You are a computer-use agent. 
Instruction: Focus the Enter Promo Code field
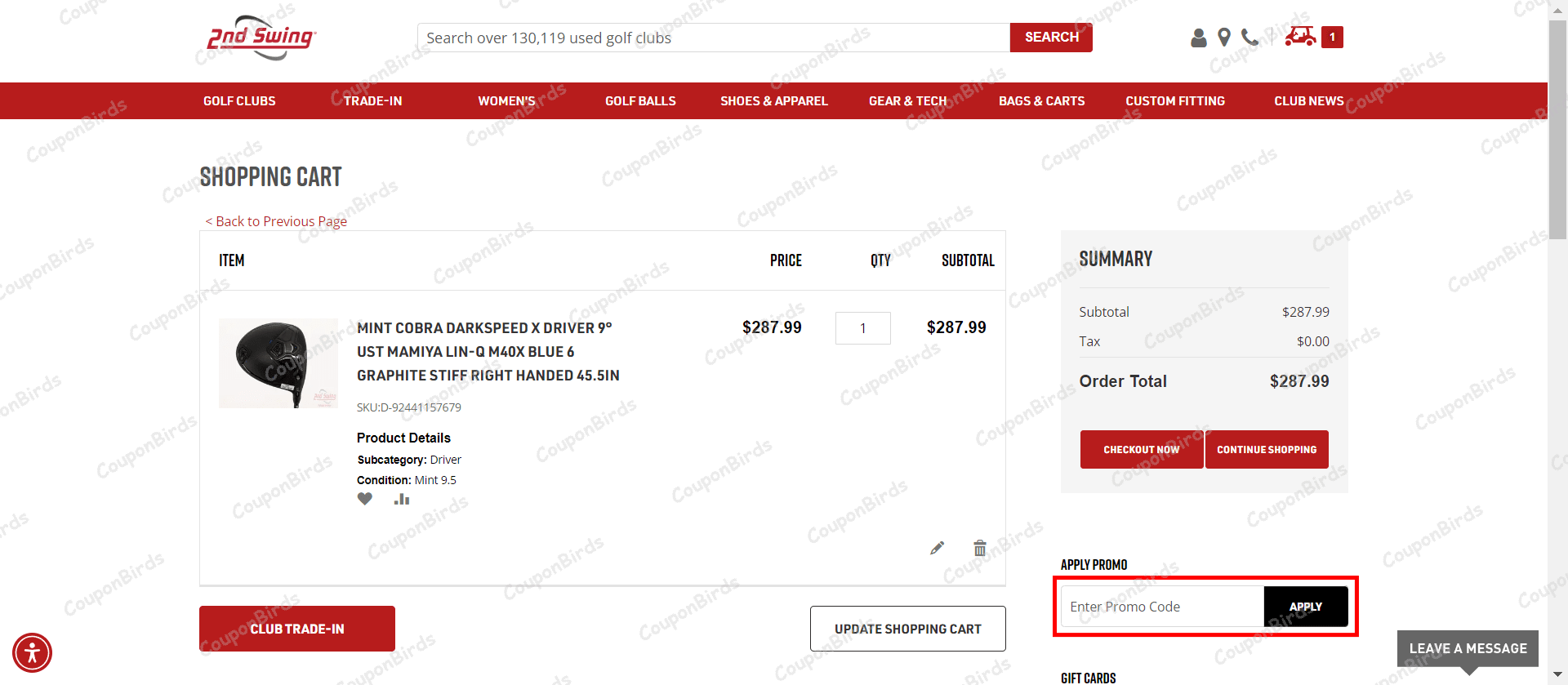point(1162,607)
